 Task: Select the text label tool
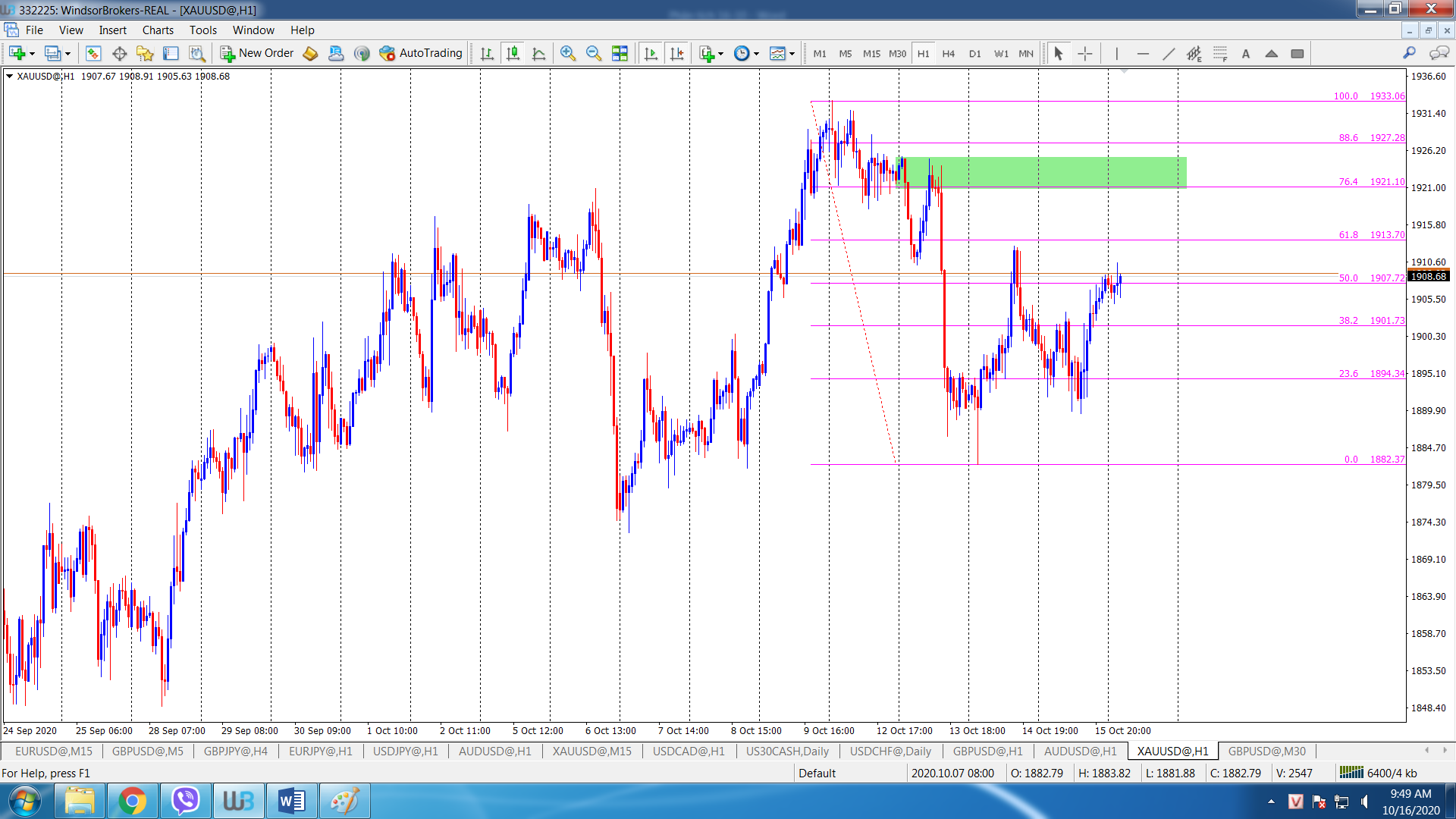pyautogui.click(x=1246, y=53)
